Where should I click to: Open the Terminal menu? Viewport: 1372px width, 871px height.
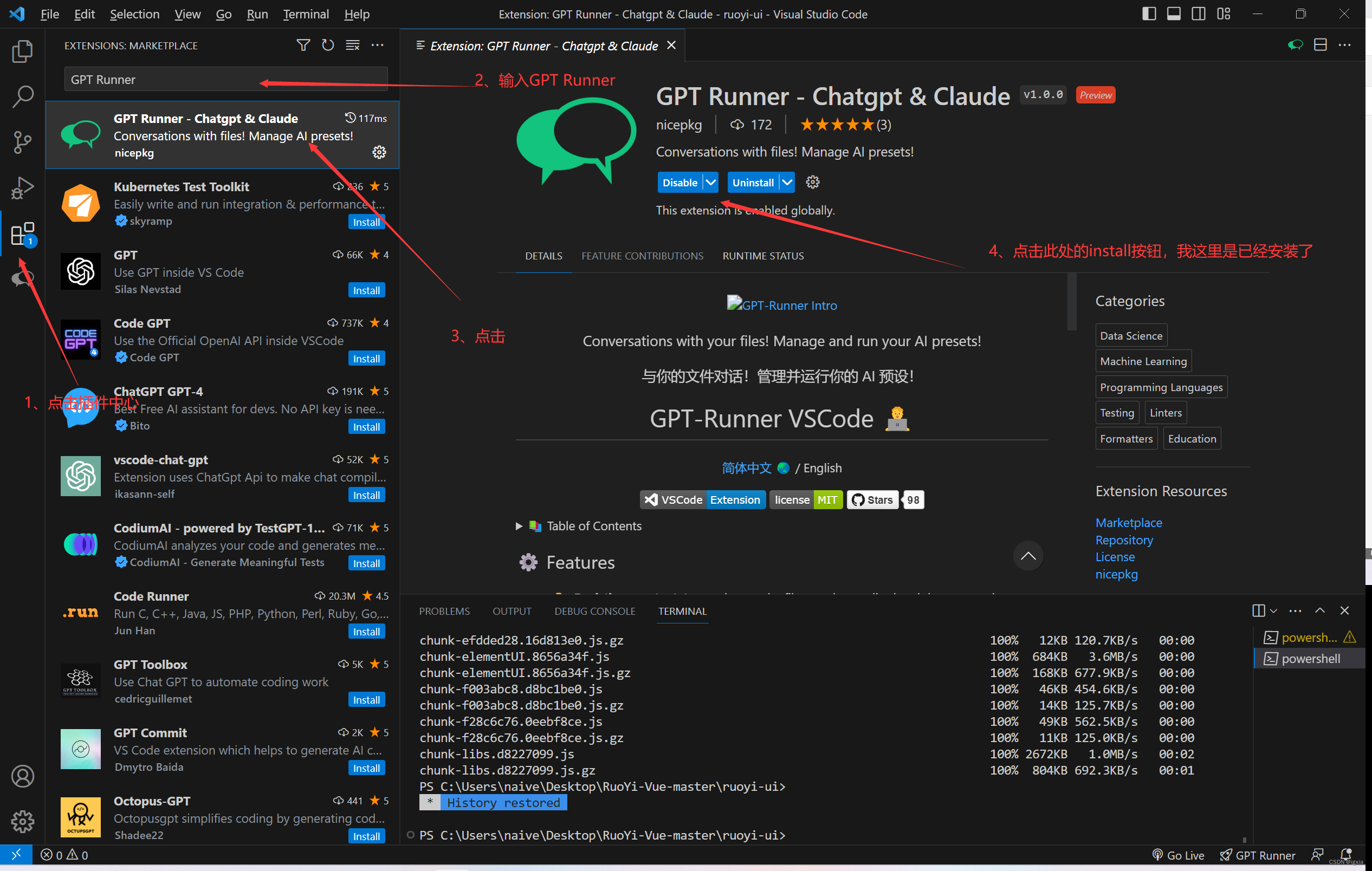pyautogui.click(x=306, y=14)
